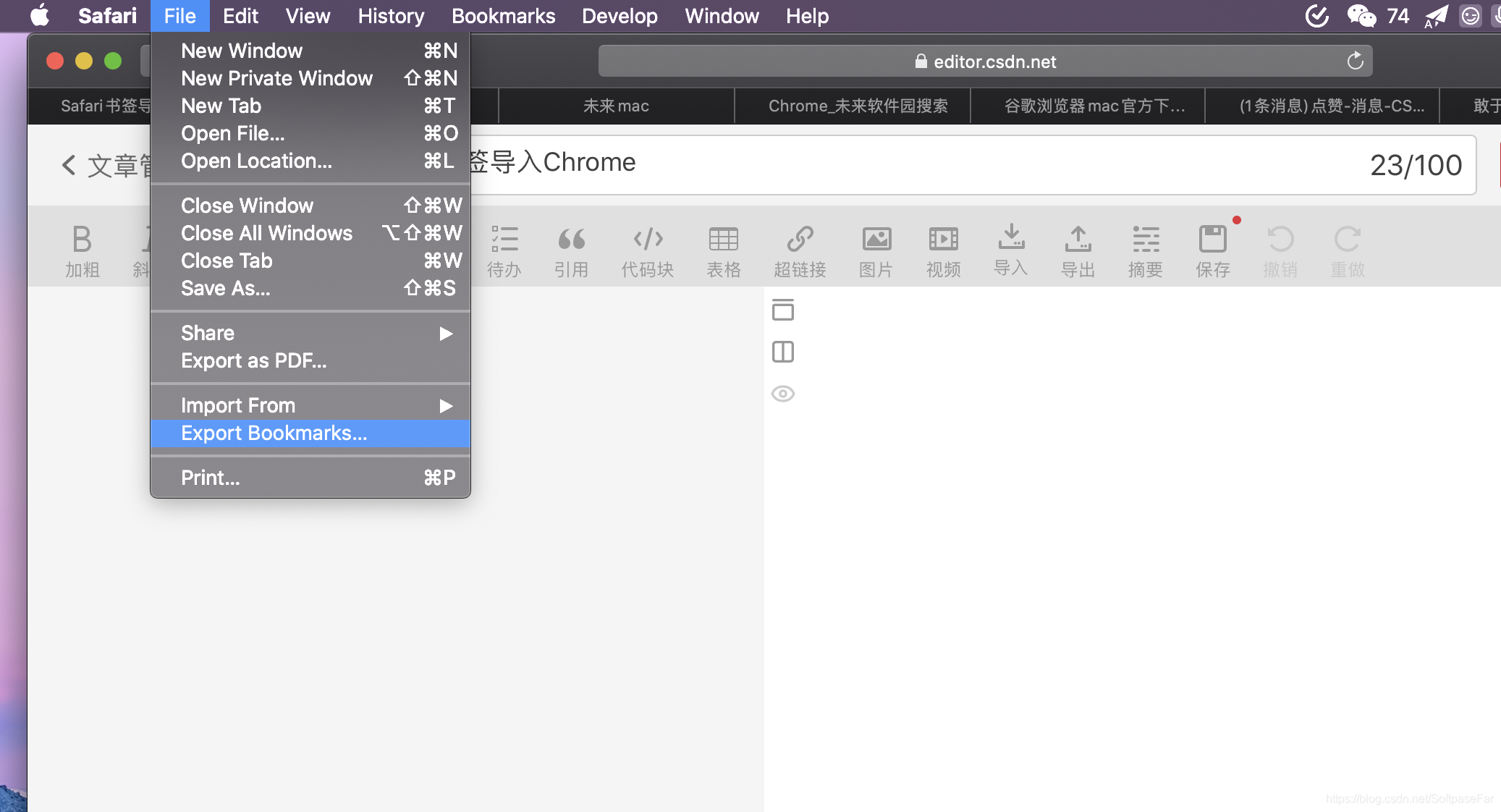Click the 74 menu bar indicator
Screen dimensions: 1501x812
[1398, 15]
